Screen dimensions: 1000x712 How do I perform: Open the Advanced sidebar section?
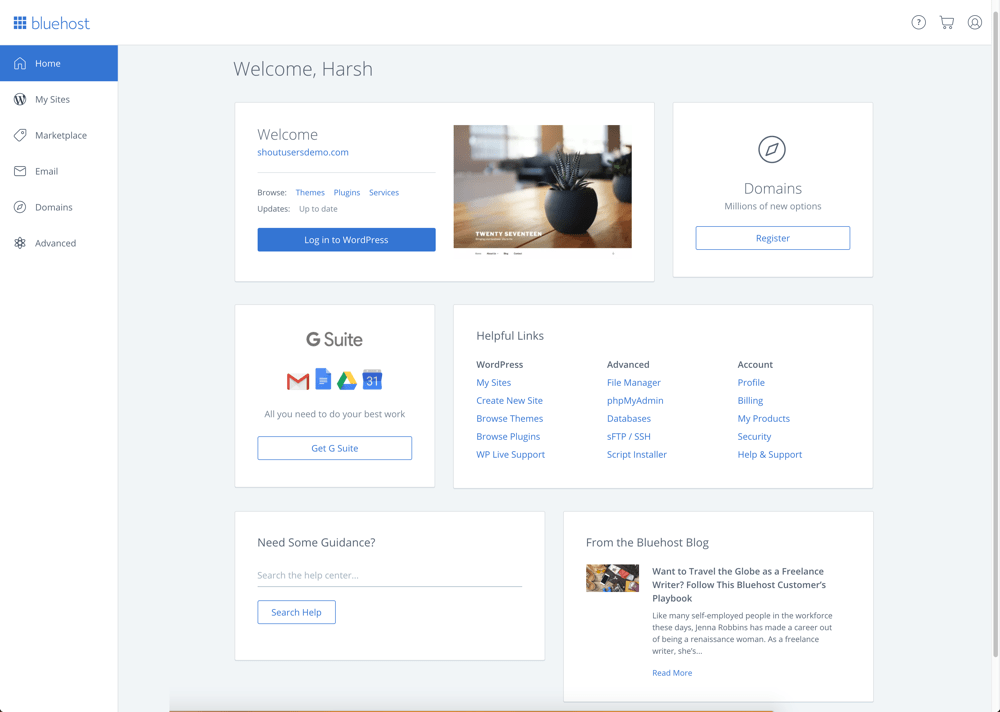click(57, 243)
